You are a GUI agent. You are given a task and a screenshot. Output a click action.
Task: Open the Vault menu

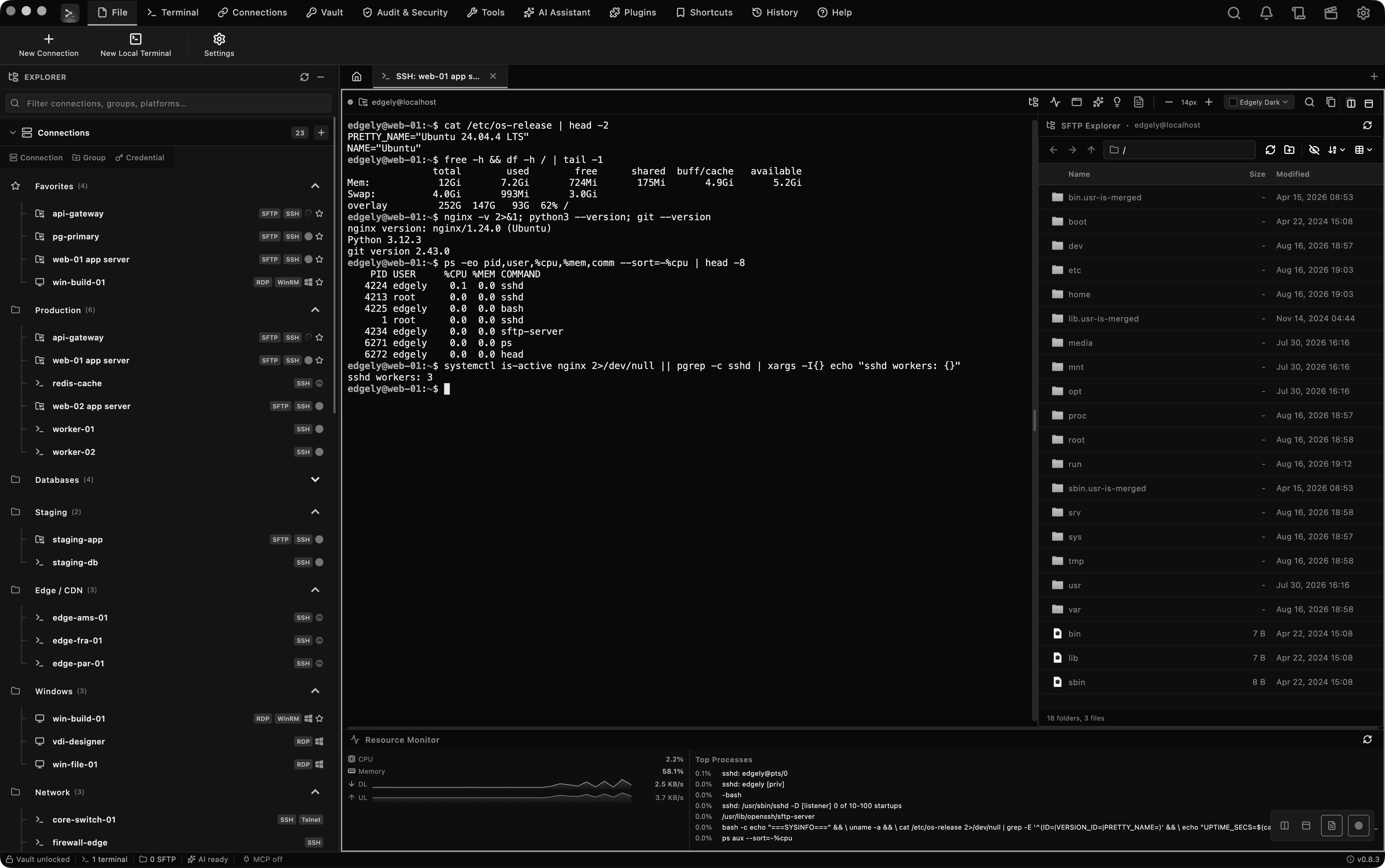pos(324,12)
